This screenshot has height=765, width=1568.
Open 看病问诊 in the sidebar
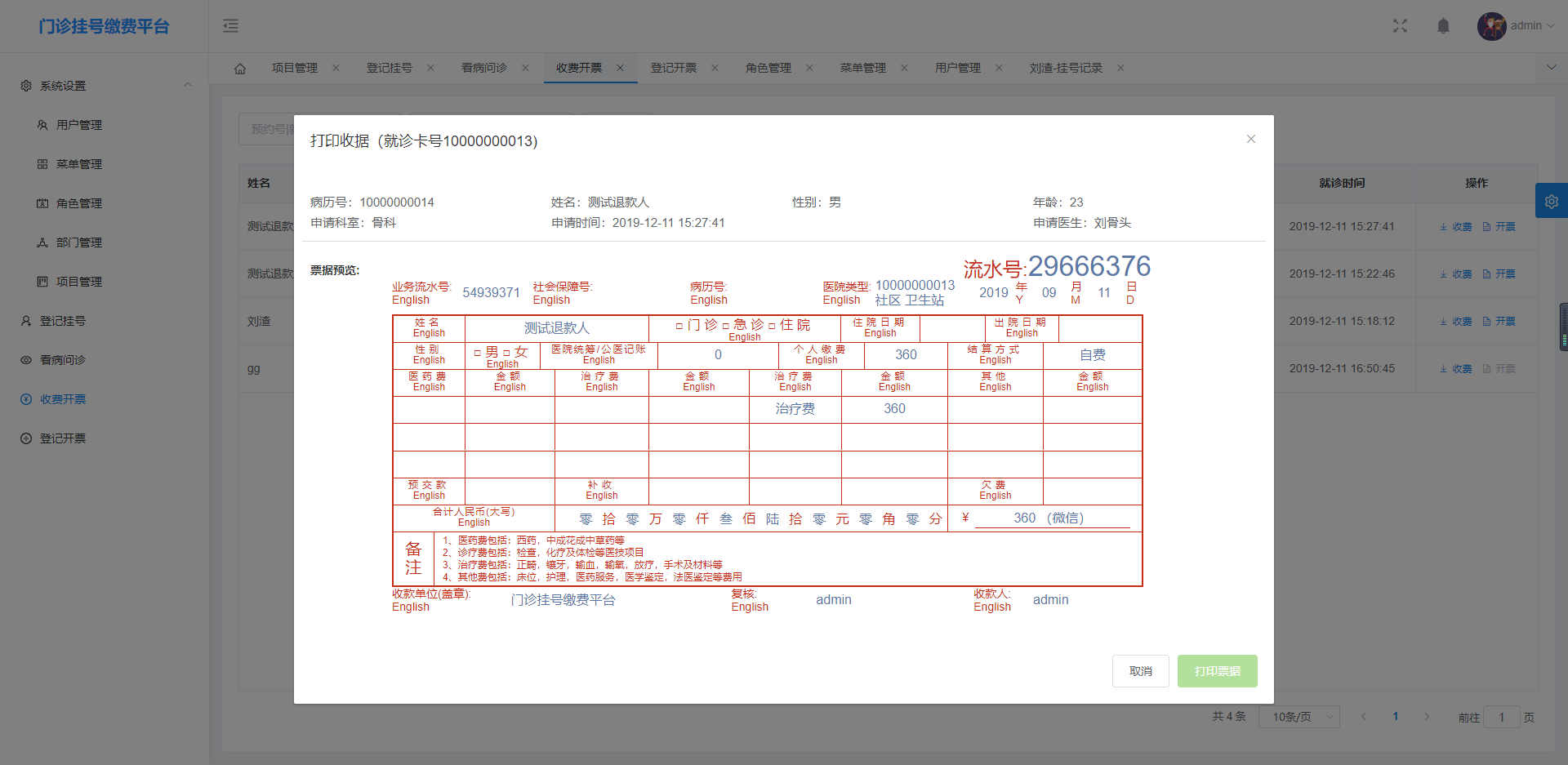pyautogui.click(x=105, y=360)
